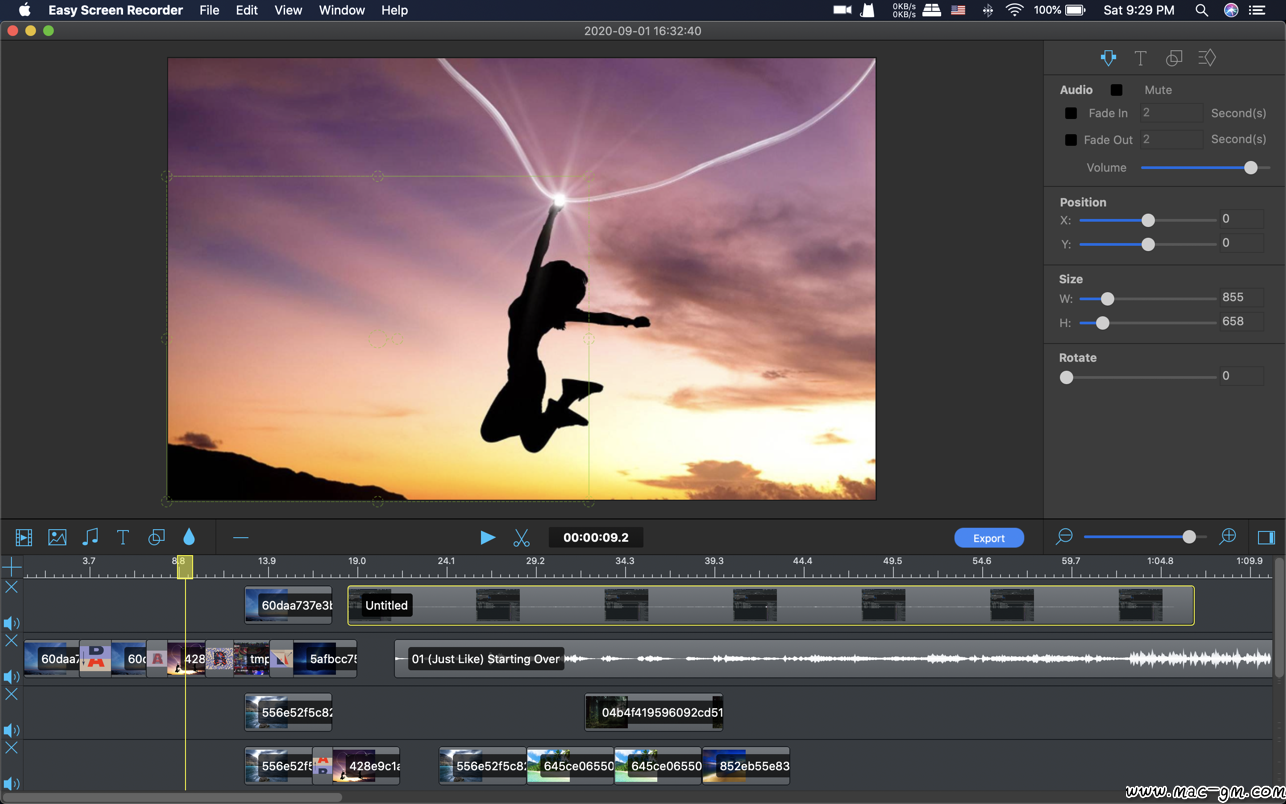Viewport: 1286px width, 804px height.
Task: Check the Fade Out checkbox
Action: pos(1071,140)
